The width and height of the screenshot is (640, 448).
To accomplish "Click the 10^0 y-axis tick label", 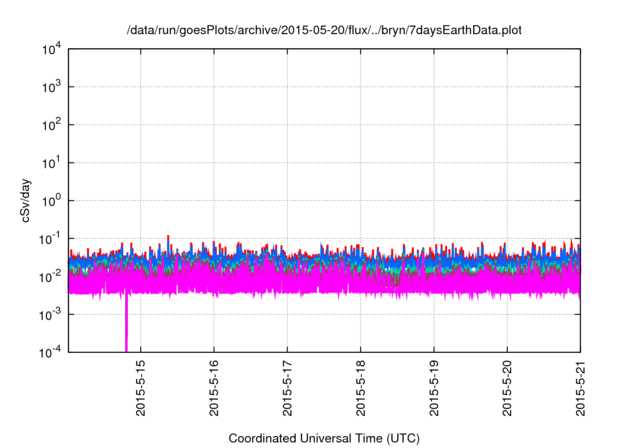I will 51,201.
